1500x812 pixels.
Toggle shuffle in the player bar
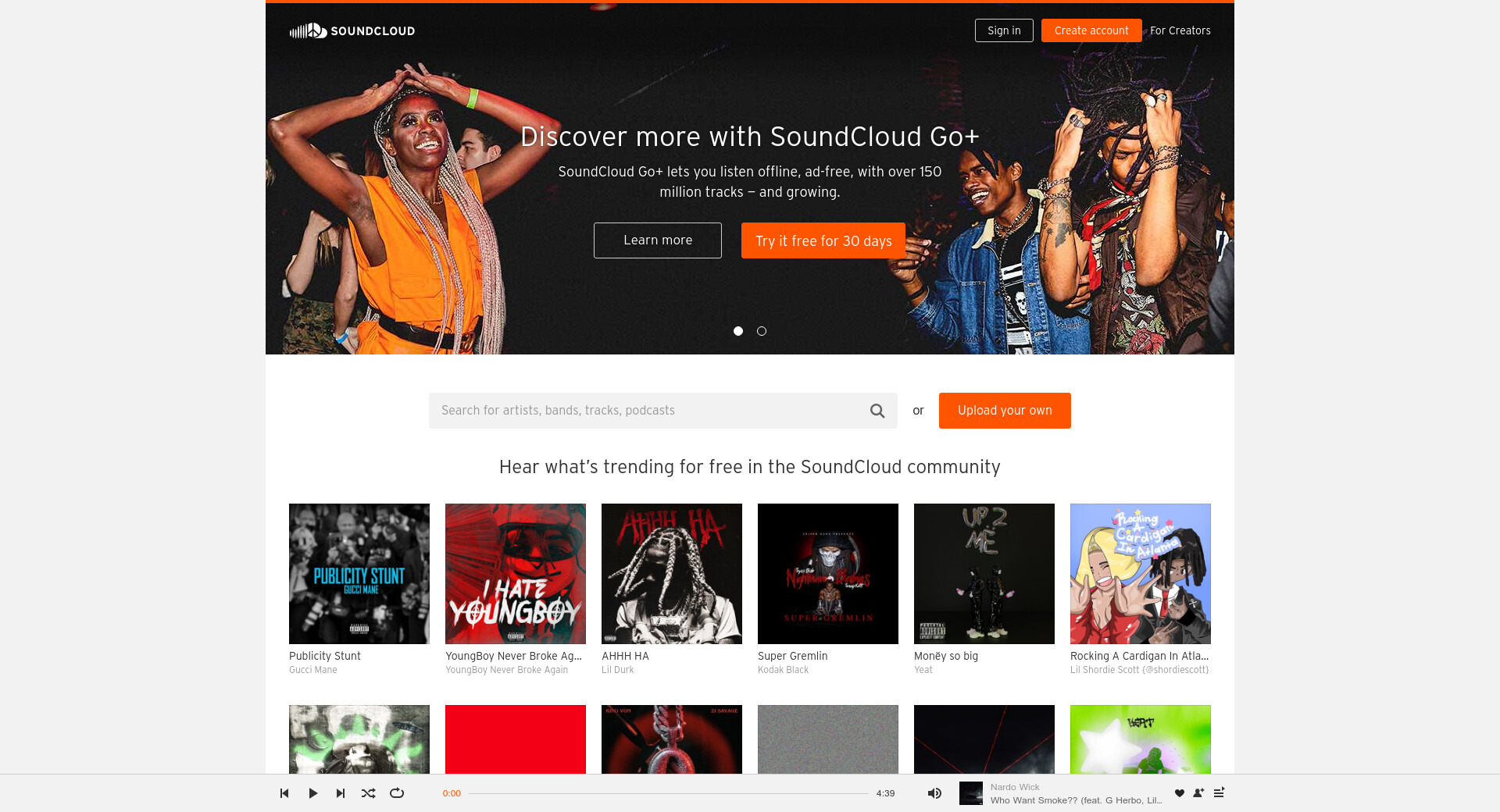coord(369,793)
